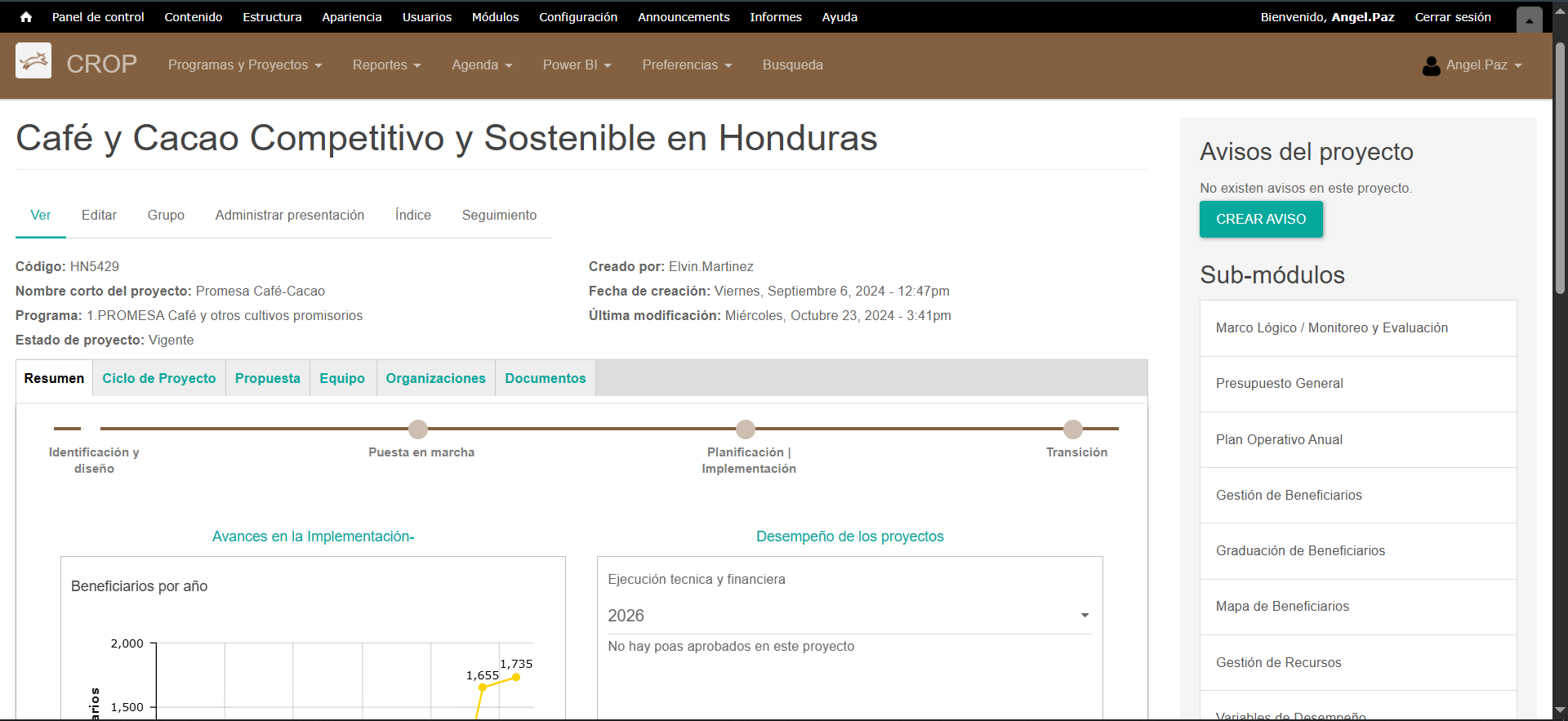Open the Módulos admin menu item
The height and width of the screenshot is (721, 1568).
(495, 17)
